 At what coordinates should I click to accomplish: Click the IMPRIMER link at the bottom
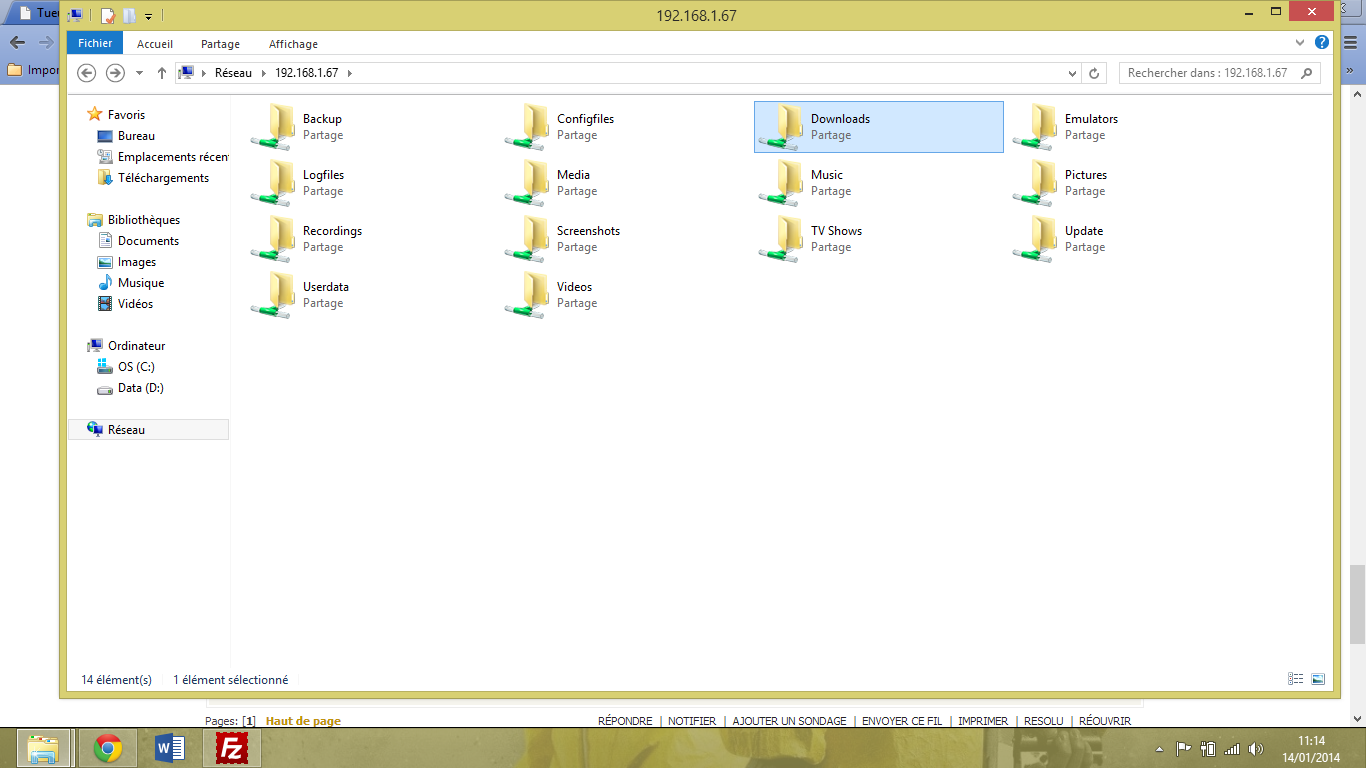point(982,721)
